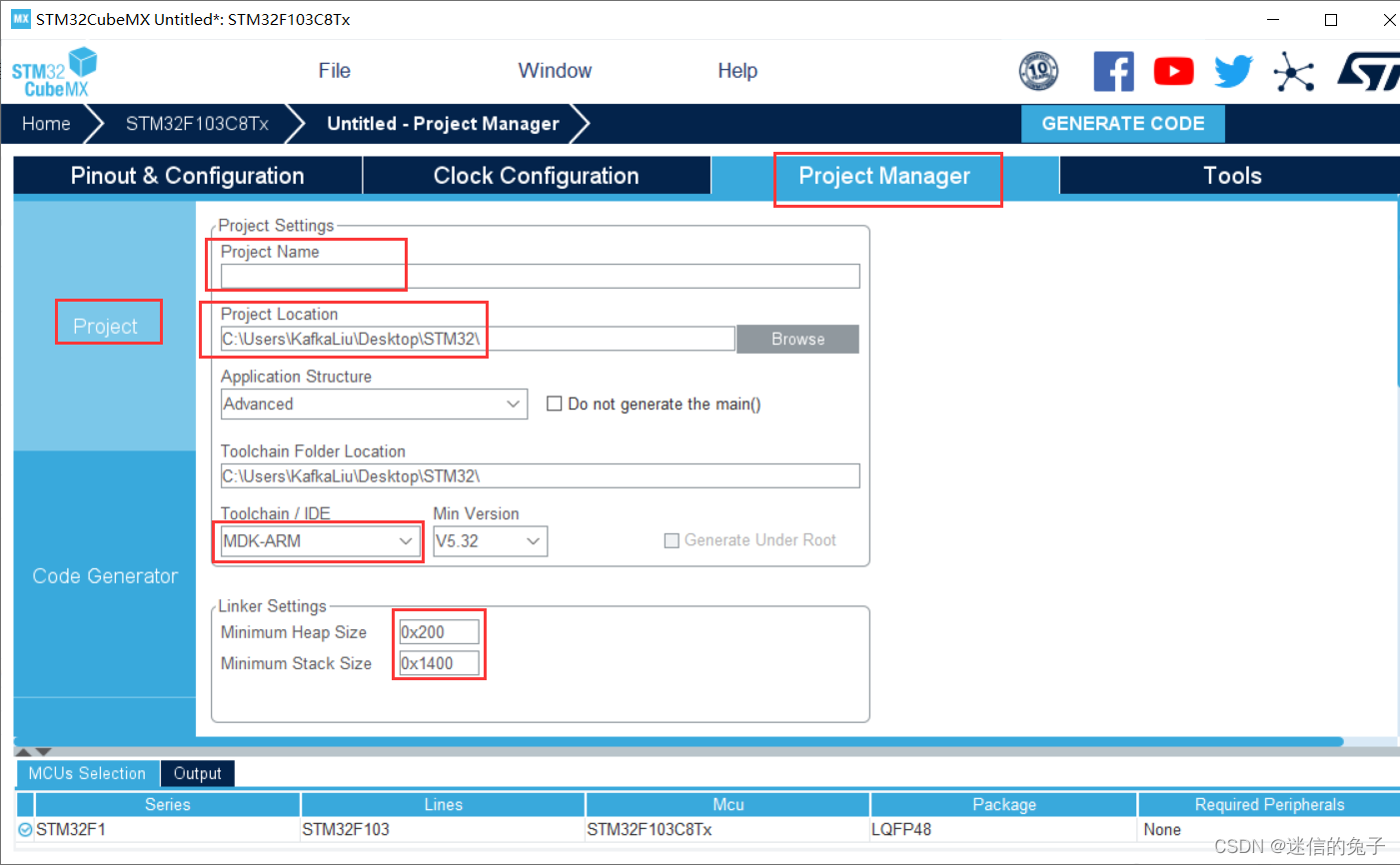Image resolution: width=1400 pixels, height=865 pixels.
Task: Switch to Pinout & Configuration tab
Action: point(188,176)
